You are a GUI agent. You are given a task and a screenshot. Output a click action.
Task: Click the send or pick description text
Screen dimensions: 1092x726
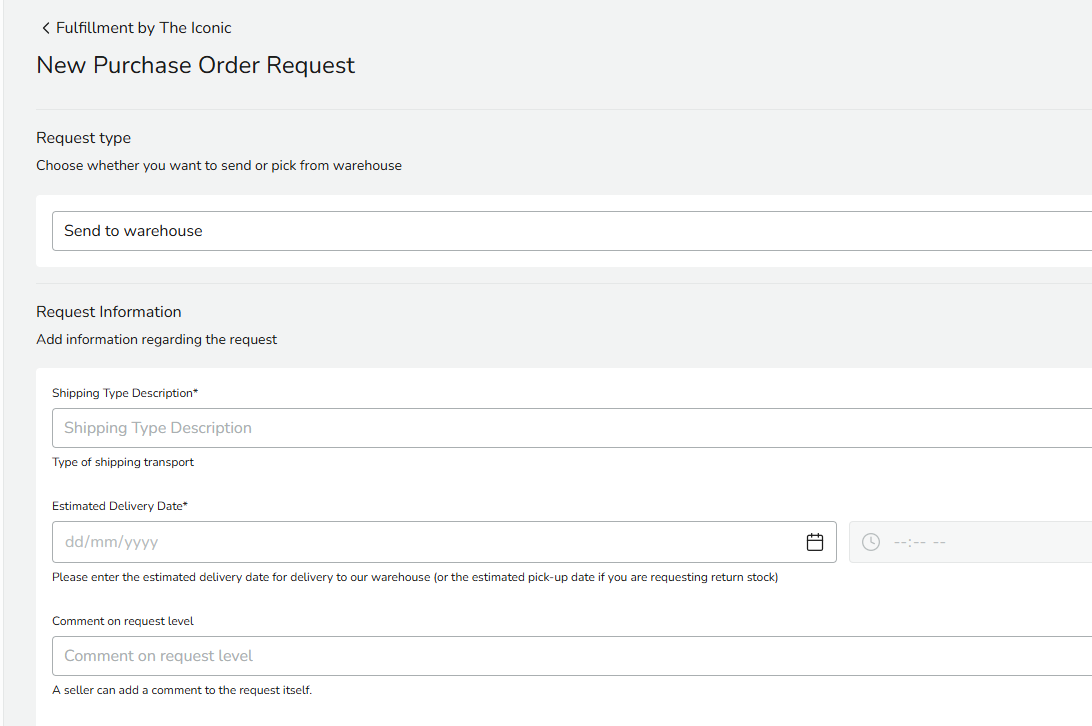(x=219, y=166)
